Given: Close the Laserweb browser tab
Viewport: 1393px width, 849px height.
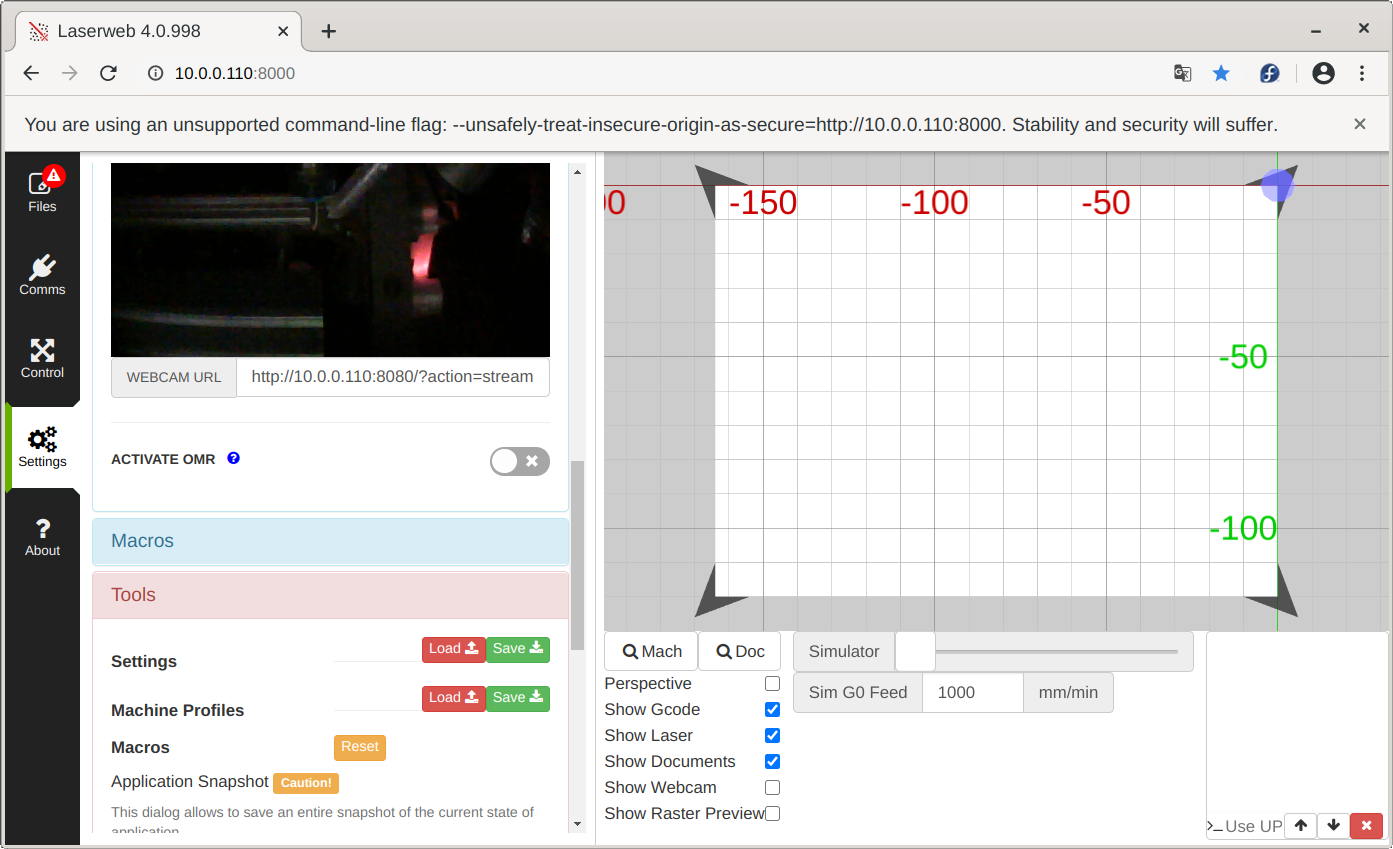Looking at the screenshot, I should click(283, 31).
